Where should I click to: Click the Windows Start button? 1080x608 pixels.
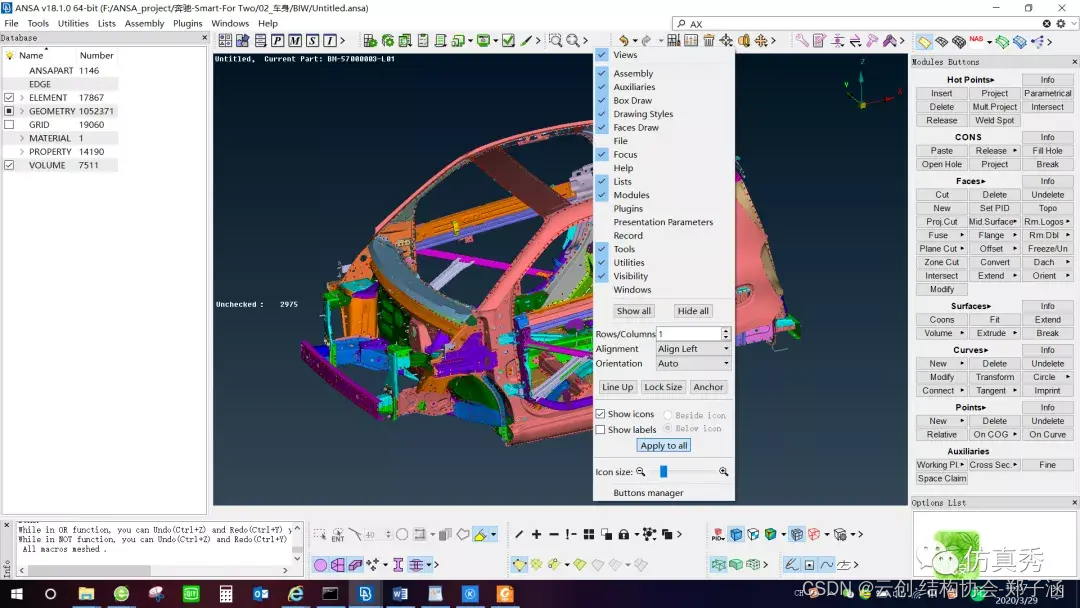point(16,594)
